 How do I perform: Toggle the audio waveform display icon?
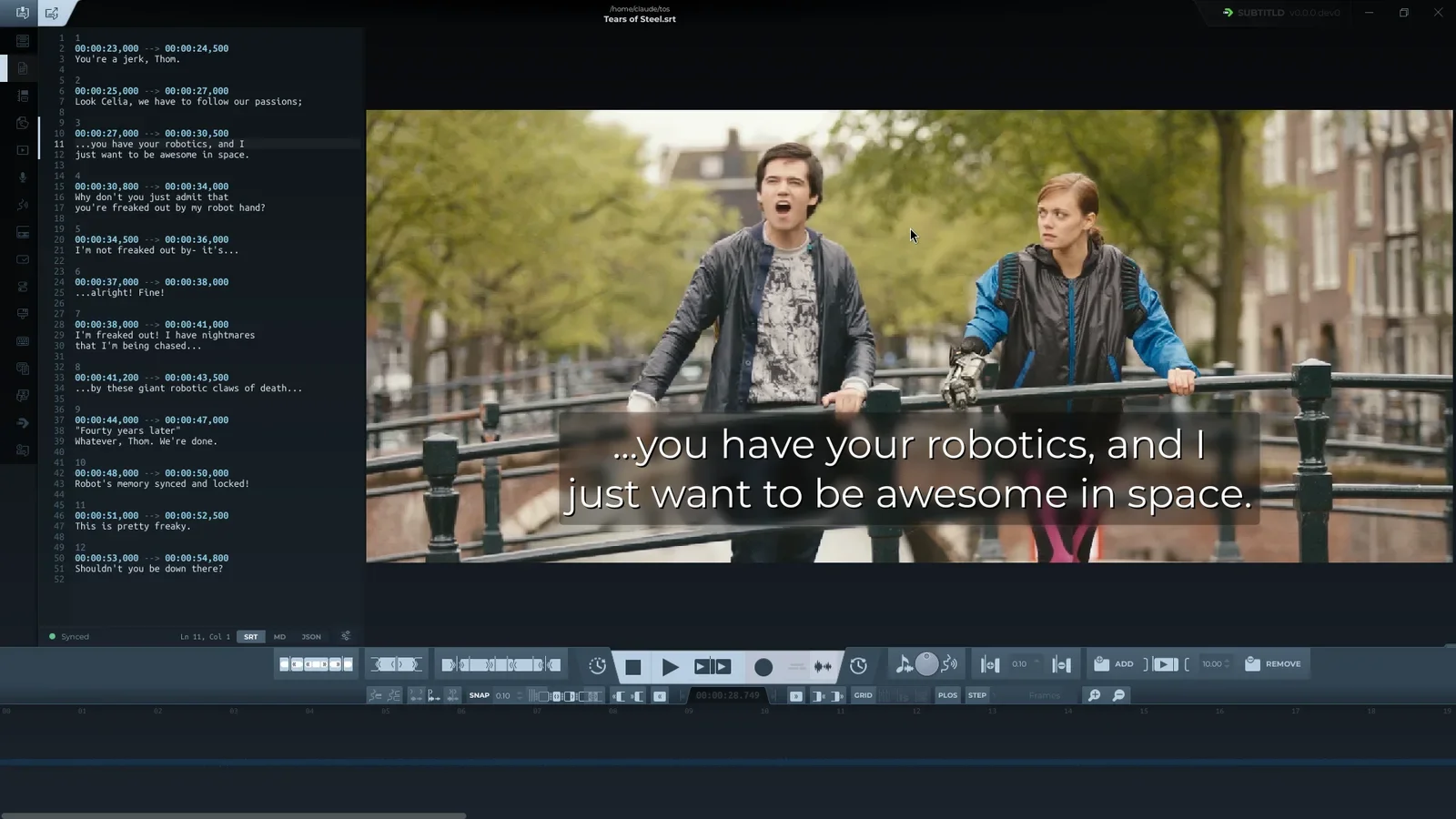(x=823, y=667)
